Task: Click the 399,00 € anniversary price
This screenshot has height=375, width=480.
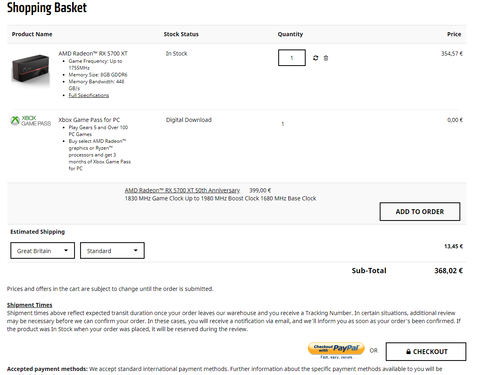Action: click(260, 190)
